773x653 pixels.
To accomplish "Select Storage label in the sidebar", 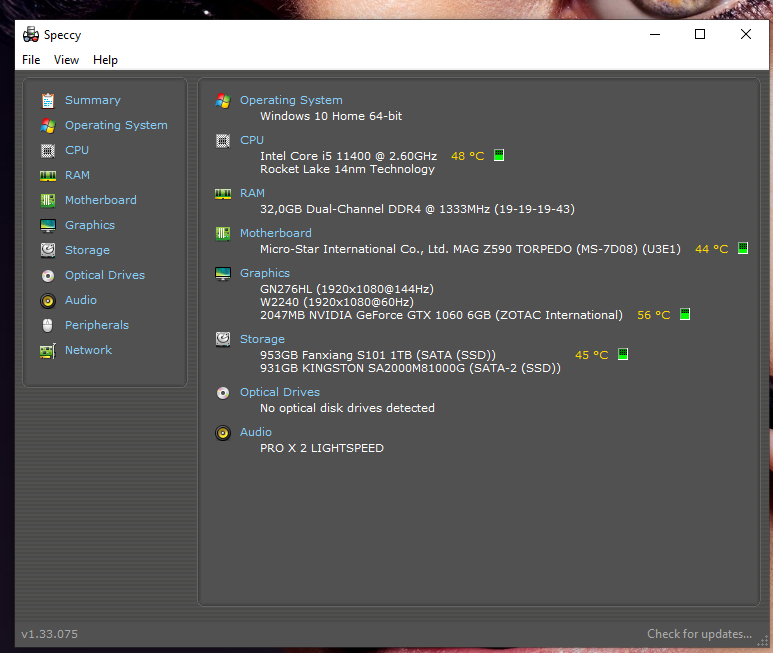I will point(87,250).
